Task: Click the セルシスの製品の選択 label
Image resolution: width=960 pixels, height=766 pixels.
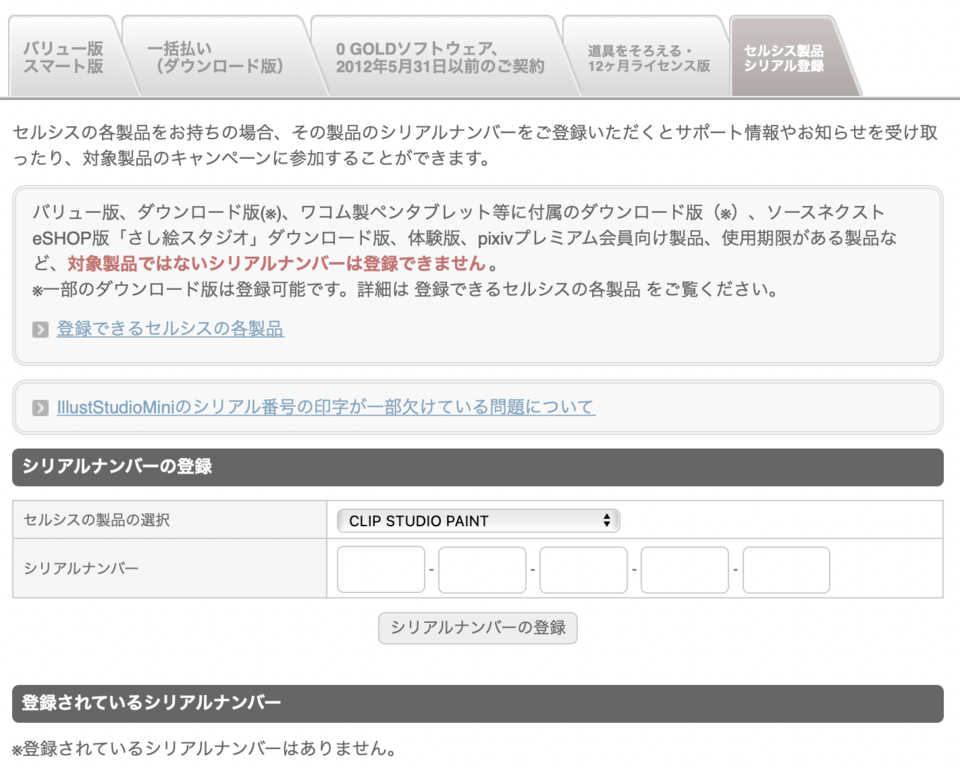Action: tap(96, 520)
